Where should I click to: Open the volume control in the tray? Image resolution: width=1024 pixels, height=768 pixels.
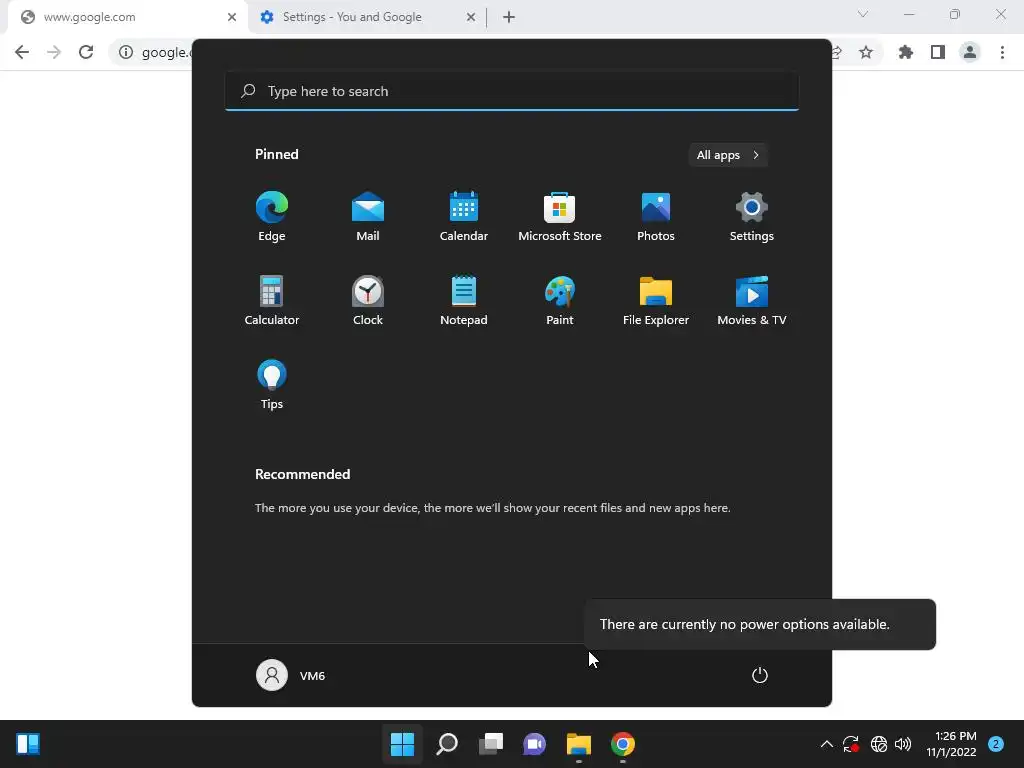[903, 744]
